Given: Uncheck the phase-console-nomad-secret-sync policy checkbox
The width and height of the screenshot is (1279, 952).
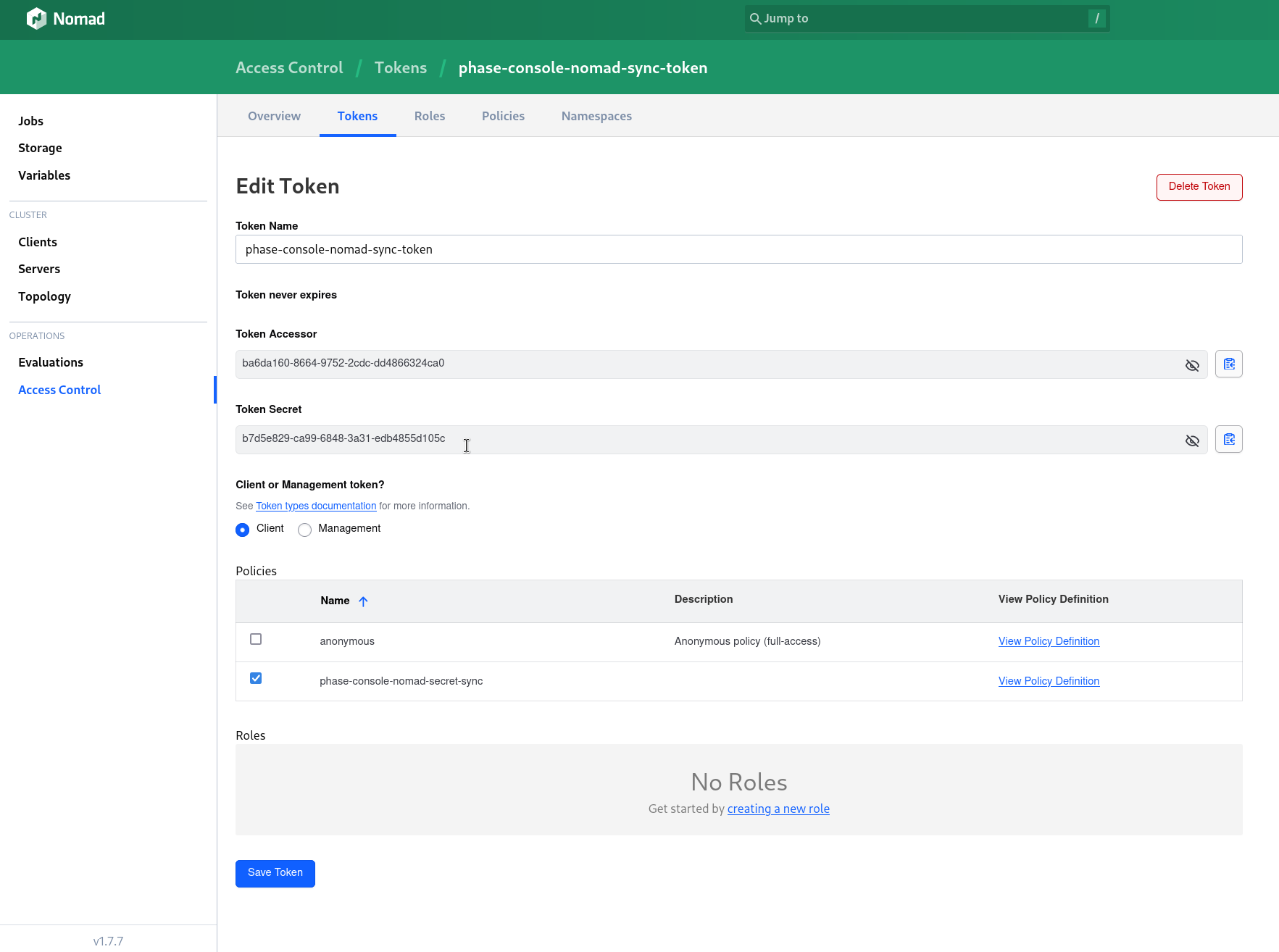Looking at the screenshot, I should point(256,678).
